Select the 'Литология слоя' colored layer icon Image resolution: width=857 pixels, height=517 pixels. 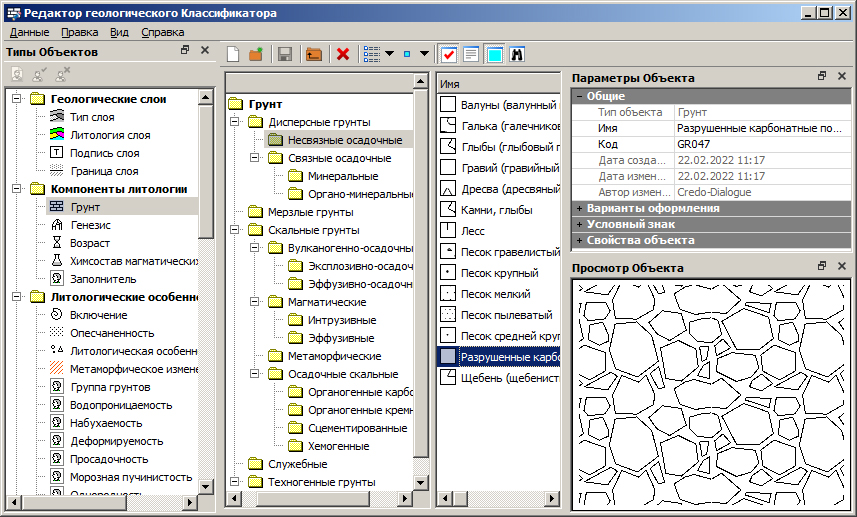click(x=56, y=135)
